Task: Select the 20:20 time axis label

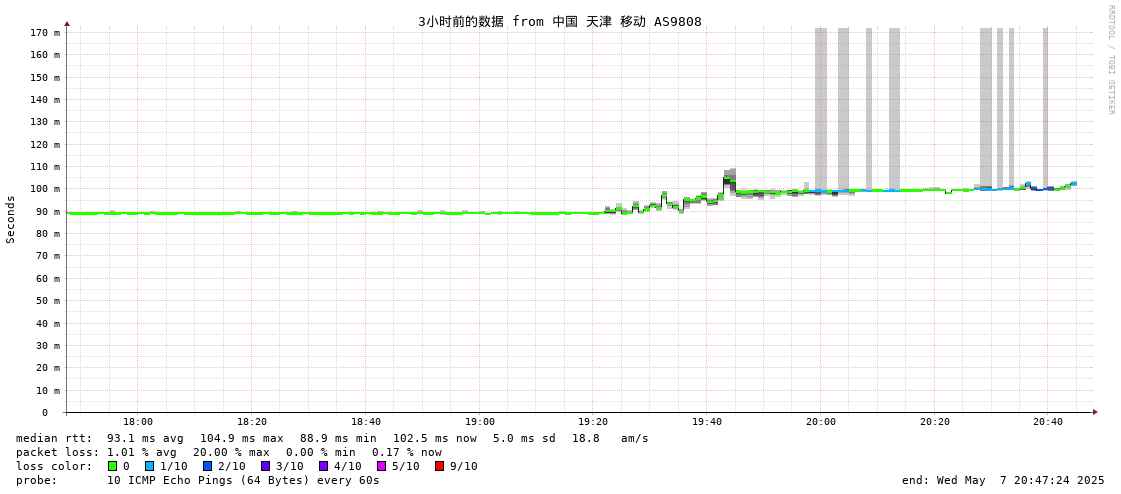Action: 934,423
